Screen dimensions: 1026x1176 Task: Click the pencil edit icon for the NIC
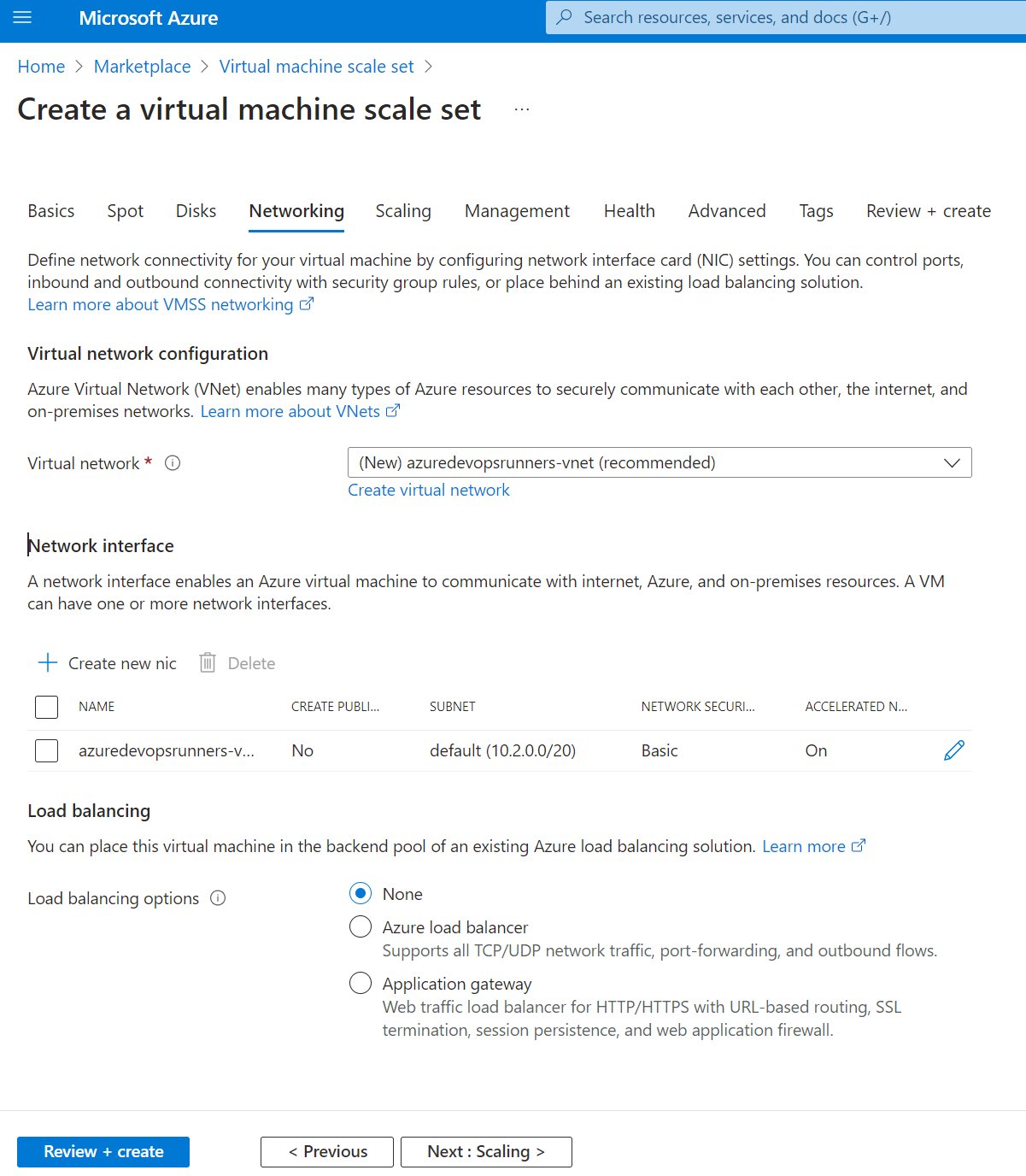pyautogui.click(x=953, y=750)
